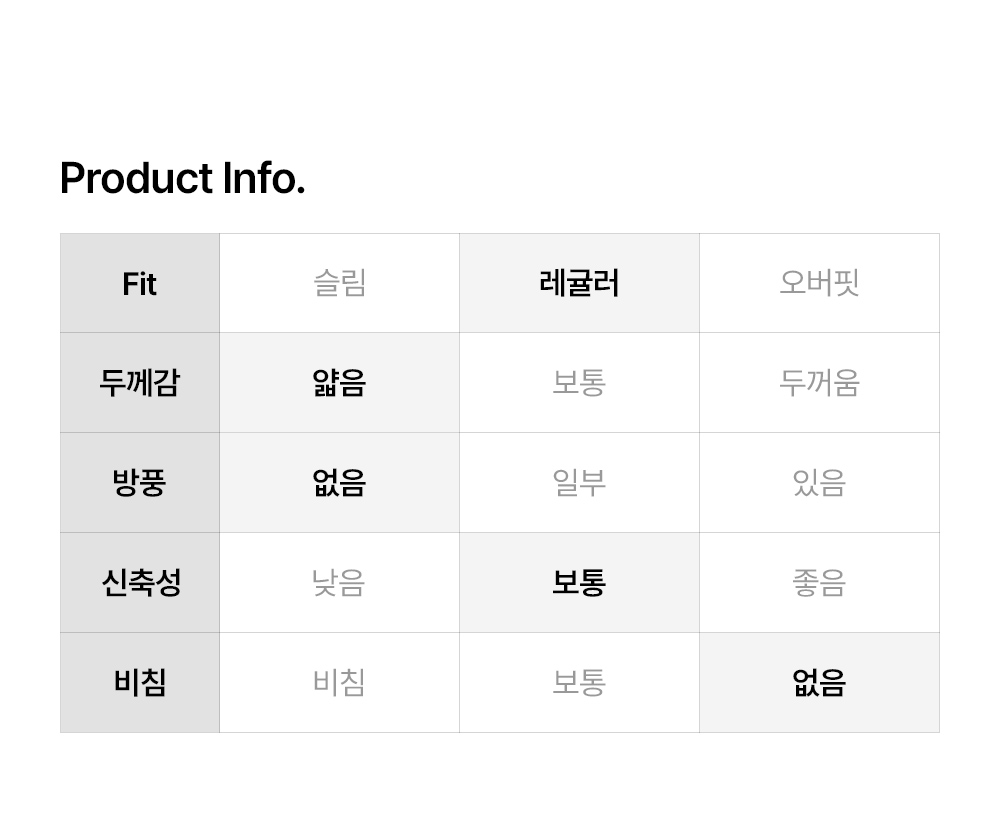
Task: Select the 낮음 stretch option
Action: tap(339, 583)
